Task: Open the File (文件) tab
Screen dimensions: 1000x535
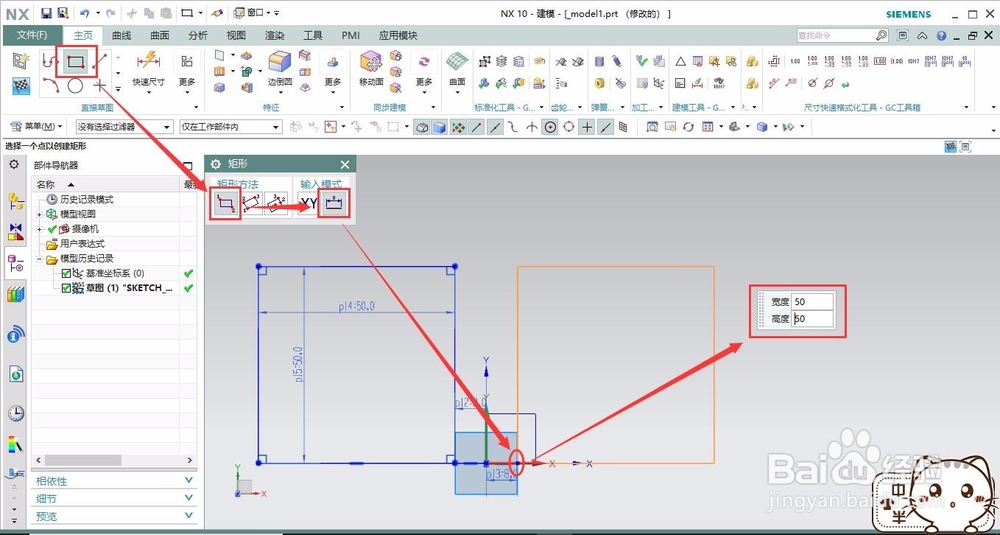Action: (x=32, y=36)
